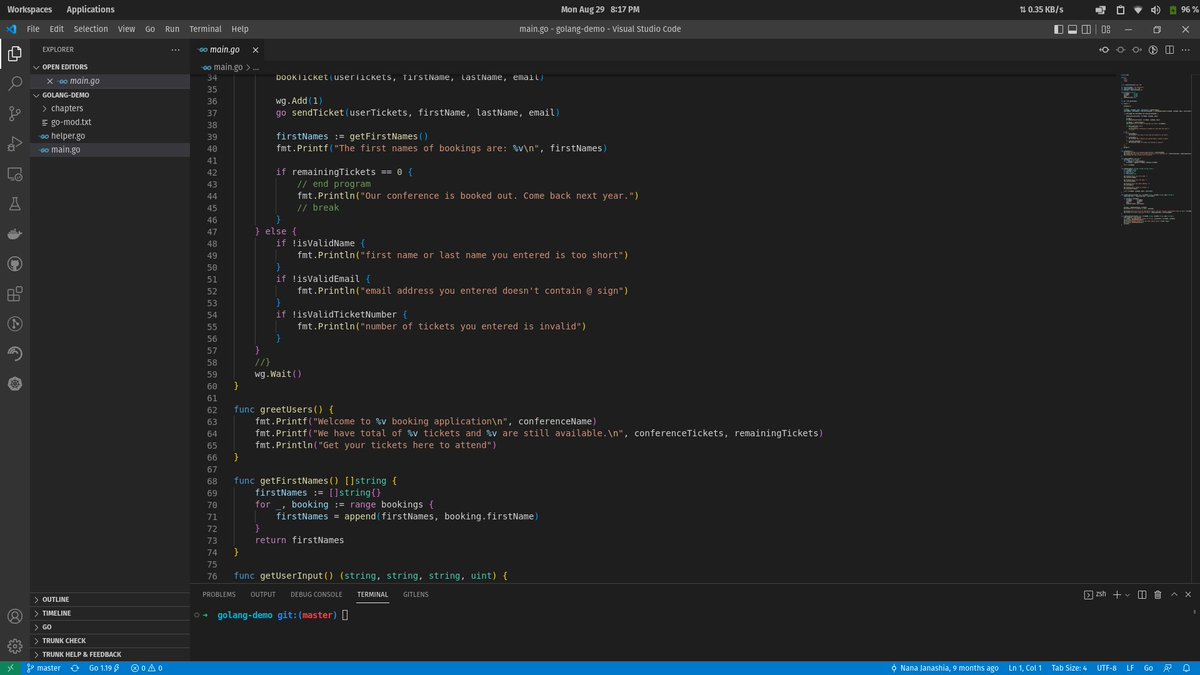Open notifications bell in status bar

pos(1187,667)
